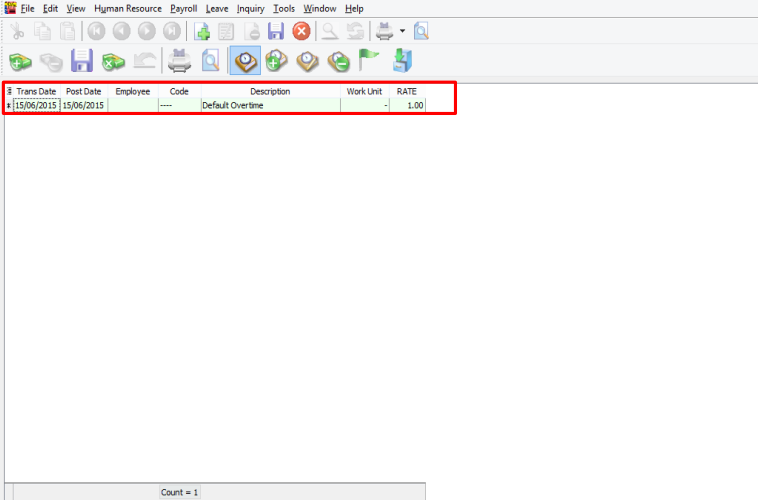Click the blue box download arrow icon

click(x=402, y=62)
